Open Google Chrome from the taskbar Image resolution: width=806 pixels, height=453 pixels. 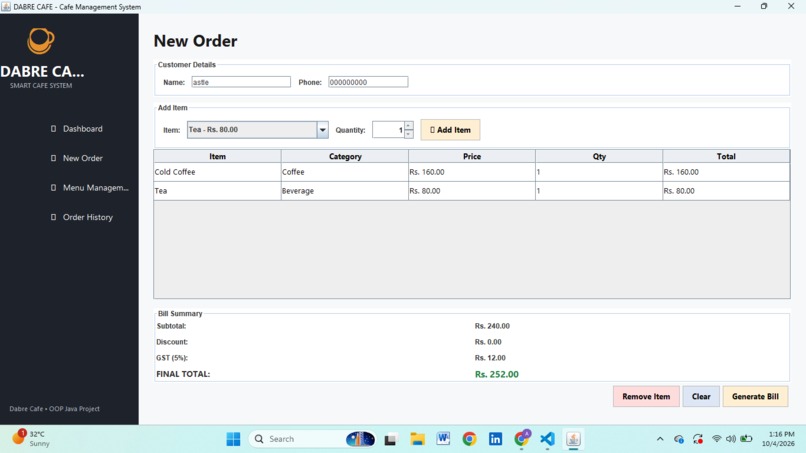pyautogui.click(x=469, y=439)
